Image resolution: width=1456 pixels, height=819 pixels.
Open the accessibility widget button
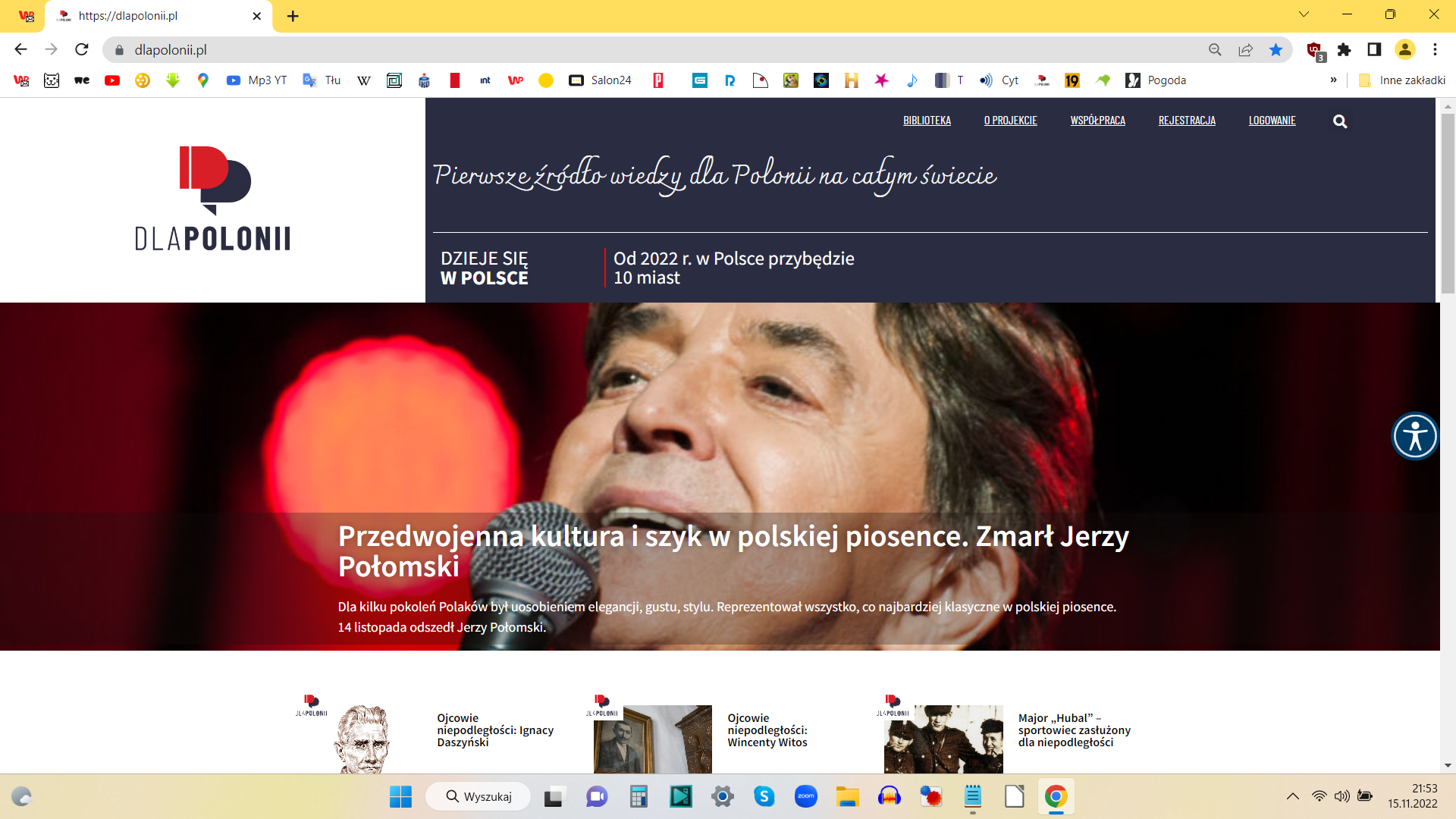[1415, 436]
